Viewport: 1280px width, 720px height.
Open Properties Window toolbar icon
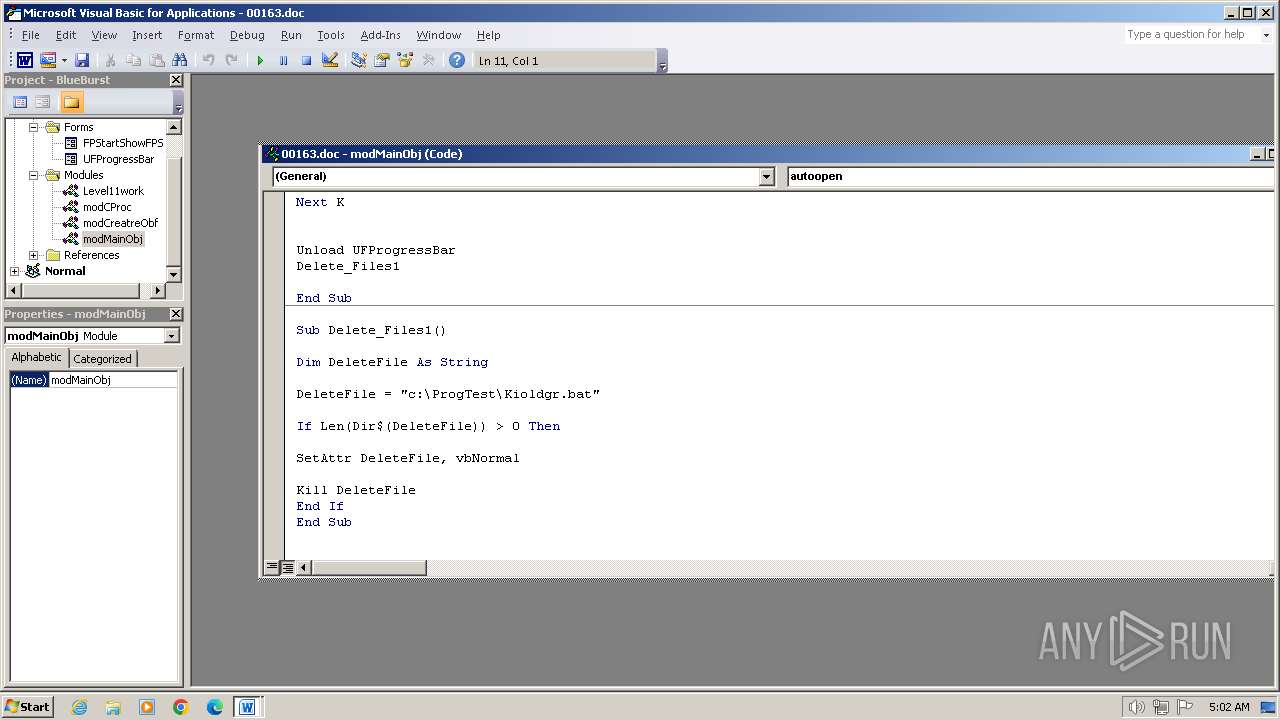tap(381, 61)
